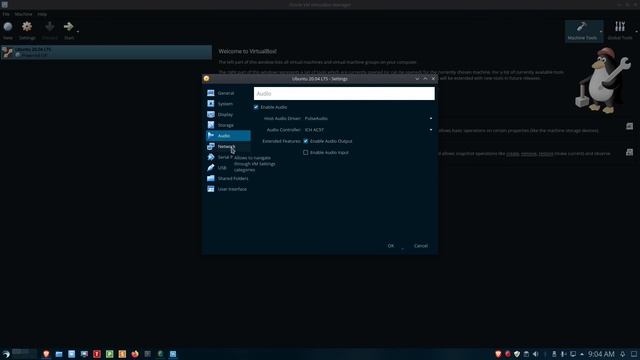Open notifications bell in system tray

[623, 354]
